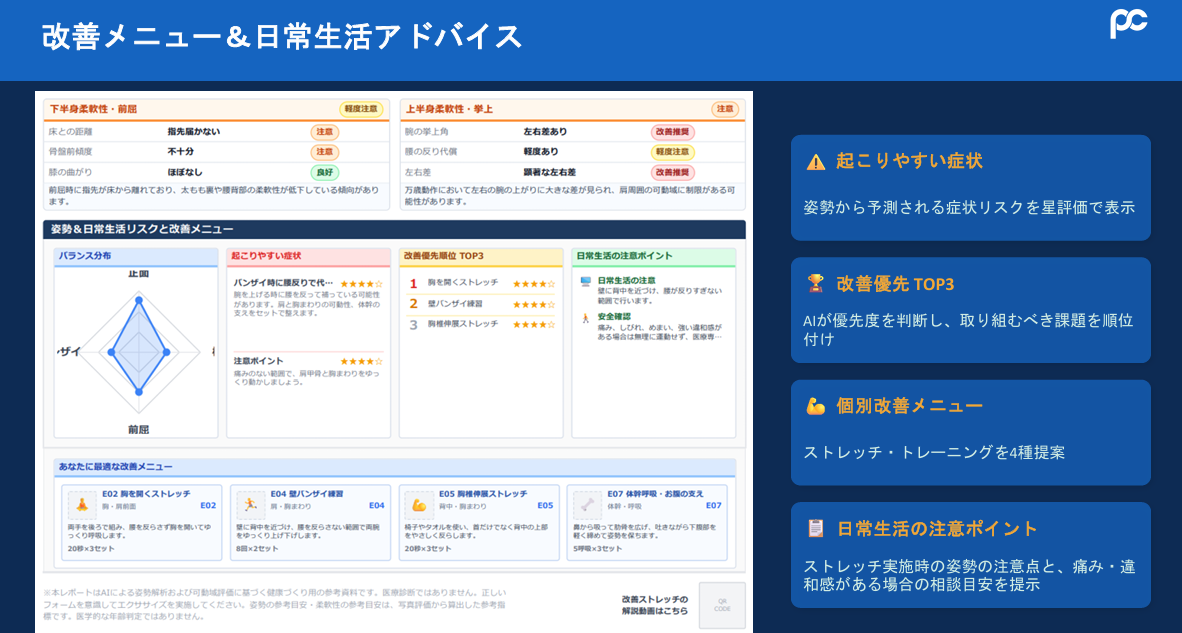
Task: Open the QR CODE box for stretch videos
Action: [x=722, y=605]
